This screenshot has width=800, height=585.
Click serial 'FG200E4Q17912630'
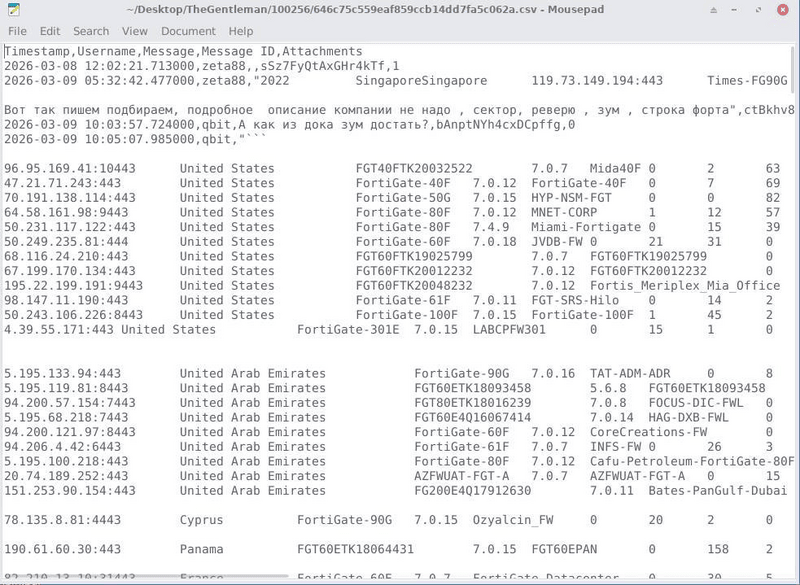tap(472, 491)
